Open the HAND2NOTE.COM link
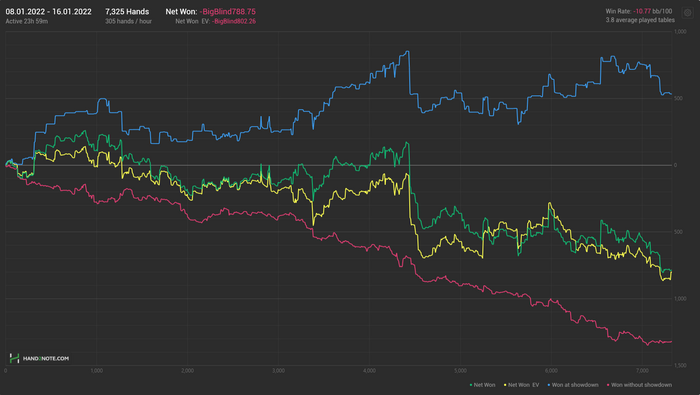Screen dimensions: 700x395 [46, 358]
